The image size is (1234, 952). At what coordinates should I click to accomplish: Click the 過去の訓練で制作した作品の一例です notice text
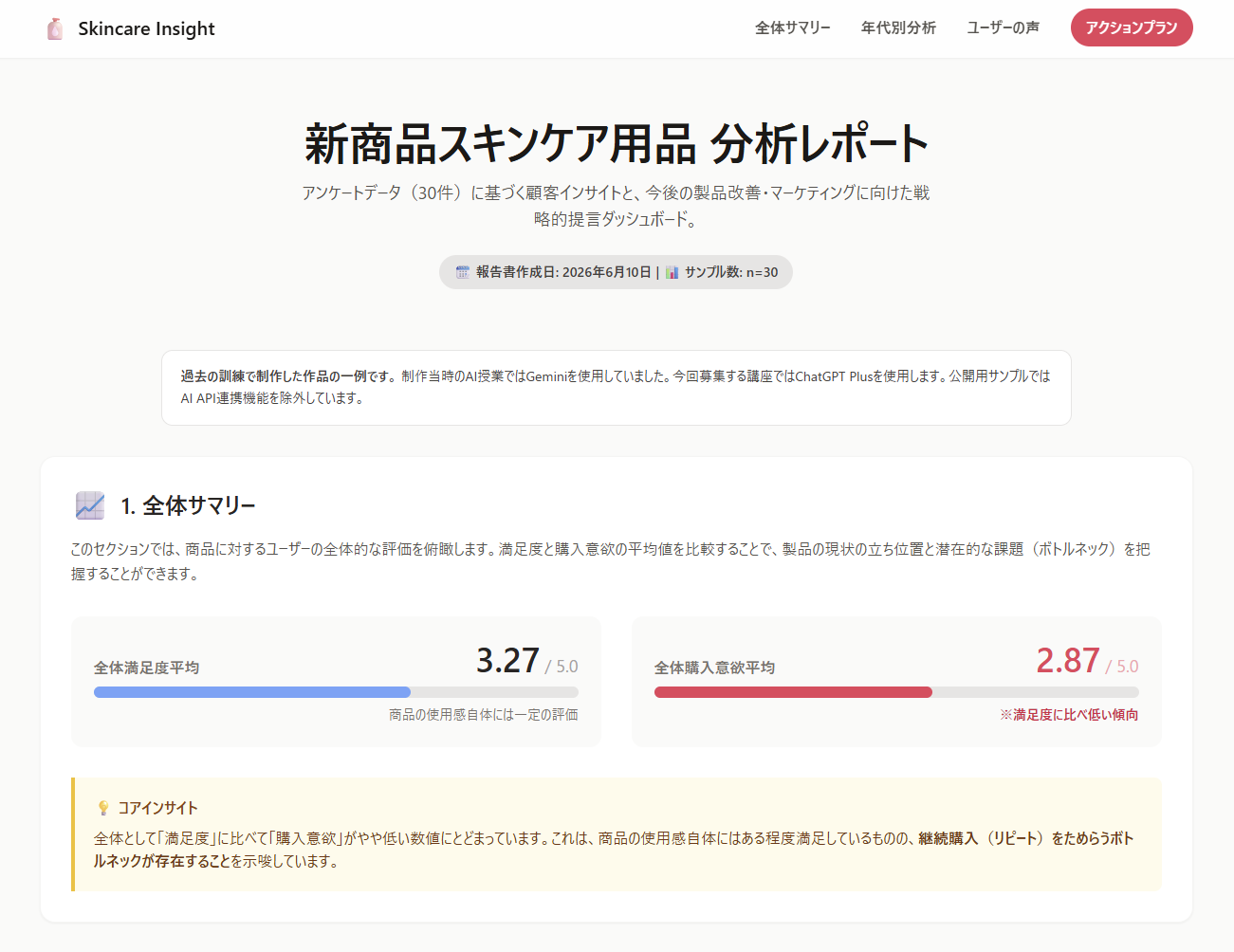point(288,376)
